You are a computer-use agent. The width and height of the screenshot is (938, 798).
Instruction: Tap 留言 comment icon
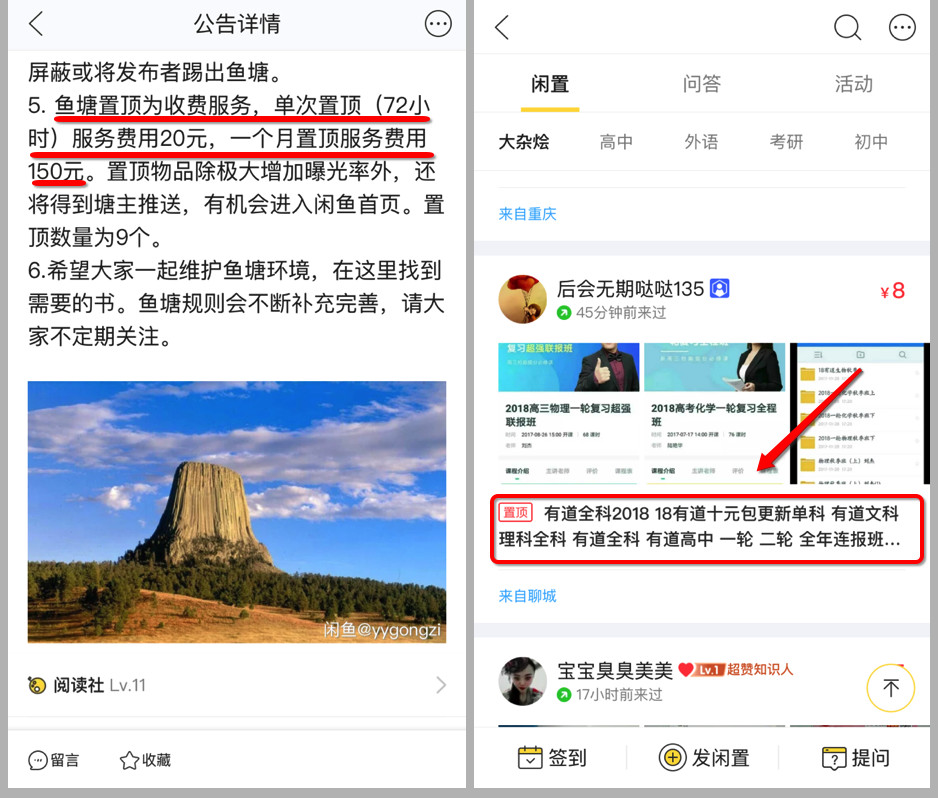[38, 760]
